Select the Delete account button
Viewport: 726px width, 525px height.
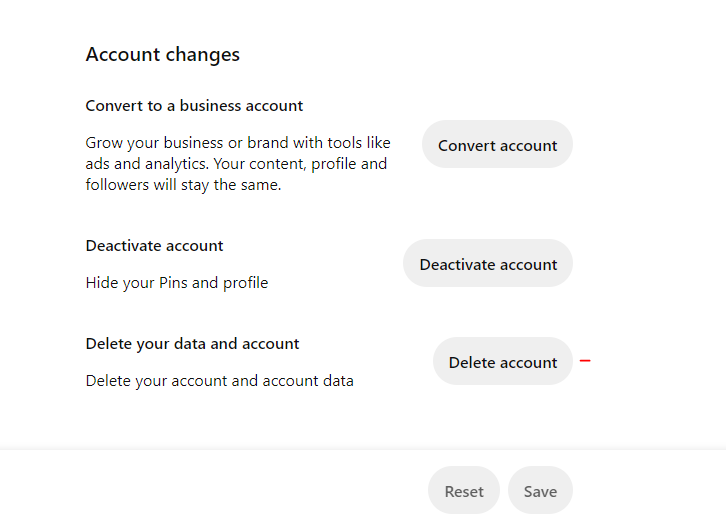pos(502,362)
